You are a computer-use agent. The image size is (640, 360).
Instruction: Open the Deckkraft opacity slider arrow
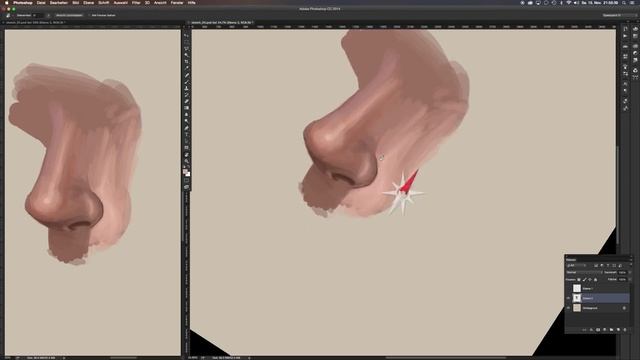(630, 272)
